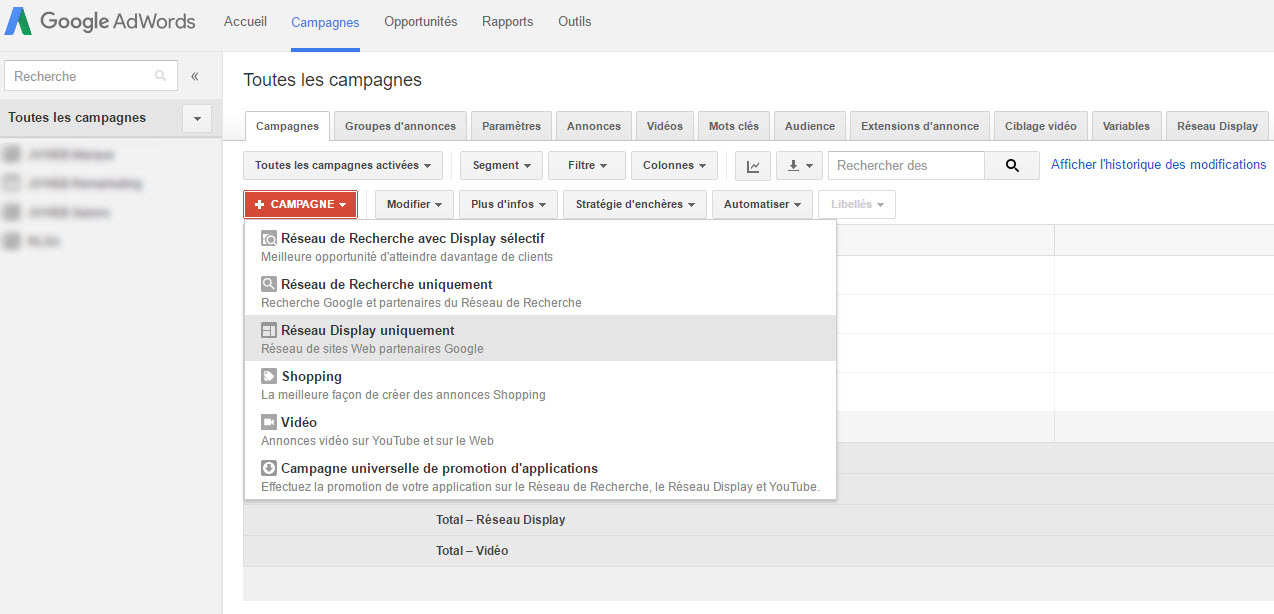
Task: Click the Google AdWords logo
Action: coord(100,22)
